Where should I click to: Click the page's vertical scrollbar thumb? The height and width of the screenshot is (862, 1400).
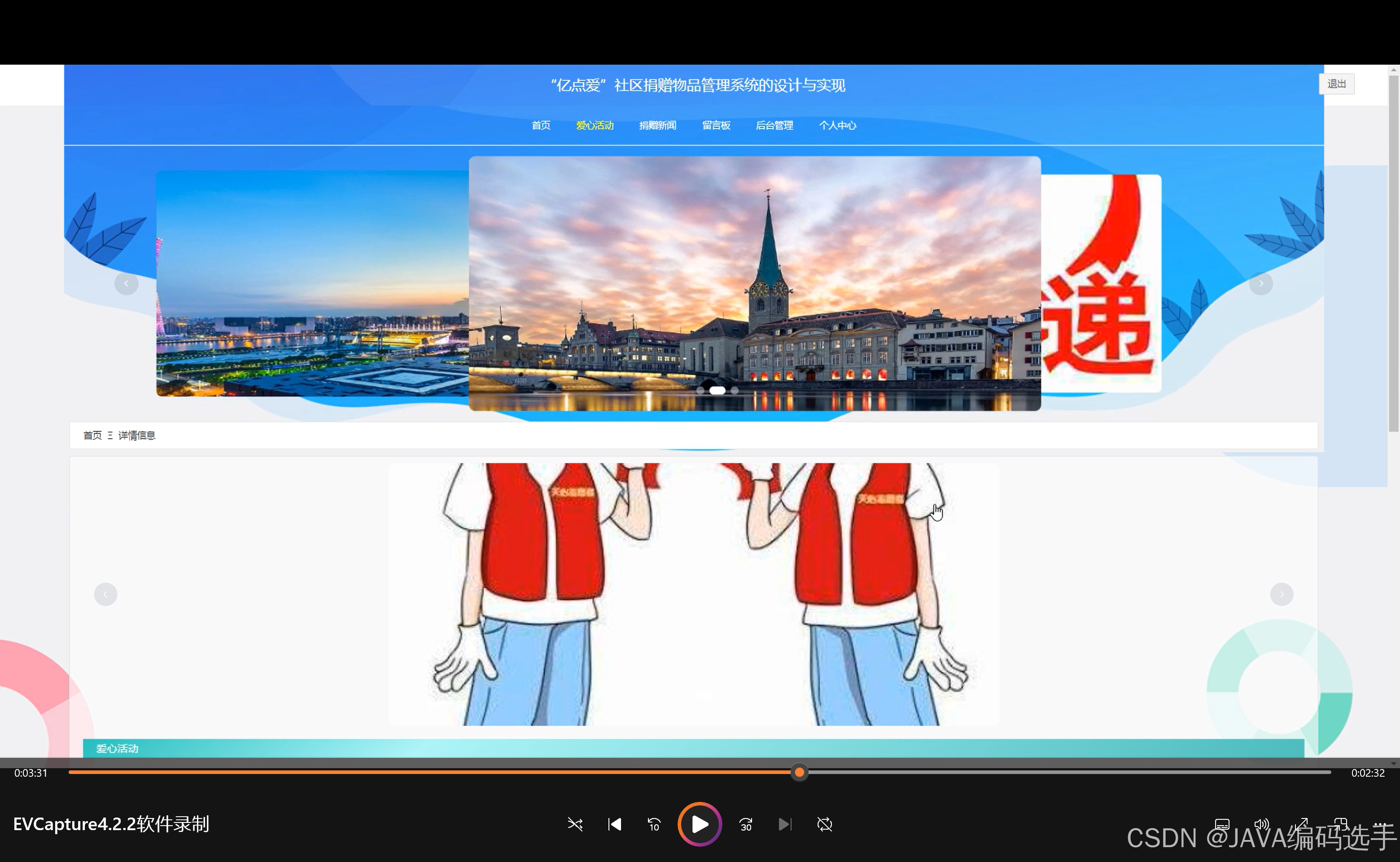pyautogui.click(x=1394, y=254)
